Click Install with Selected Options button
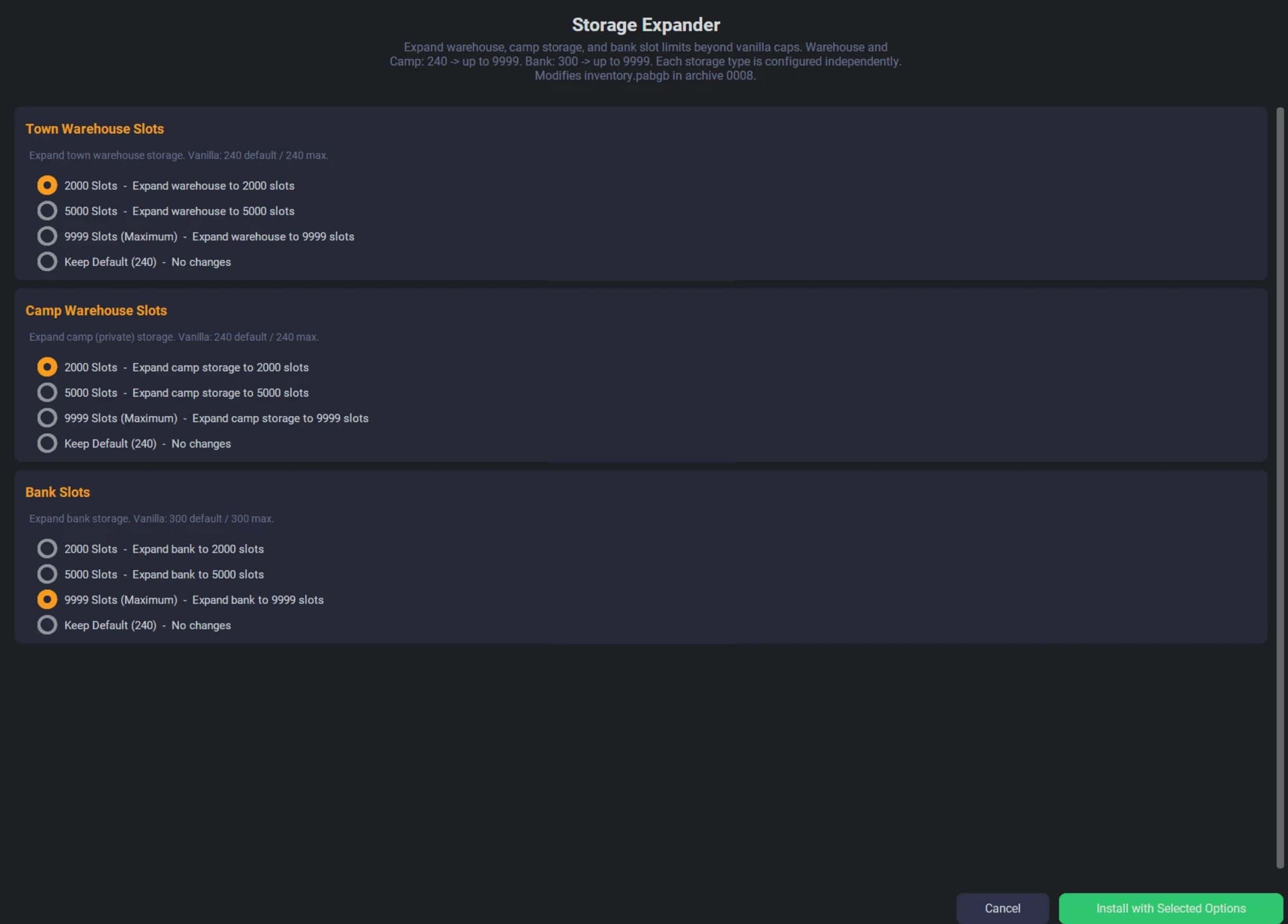 pyautogui.click(x=1170, y=908)
